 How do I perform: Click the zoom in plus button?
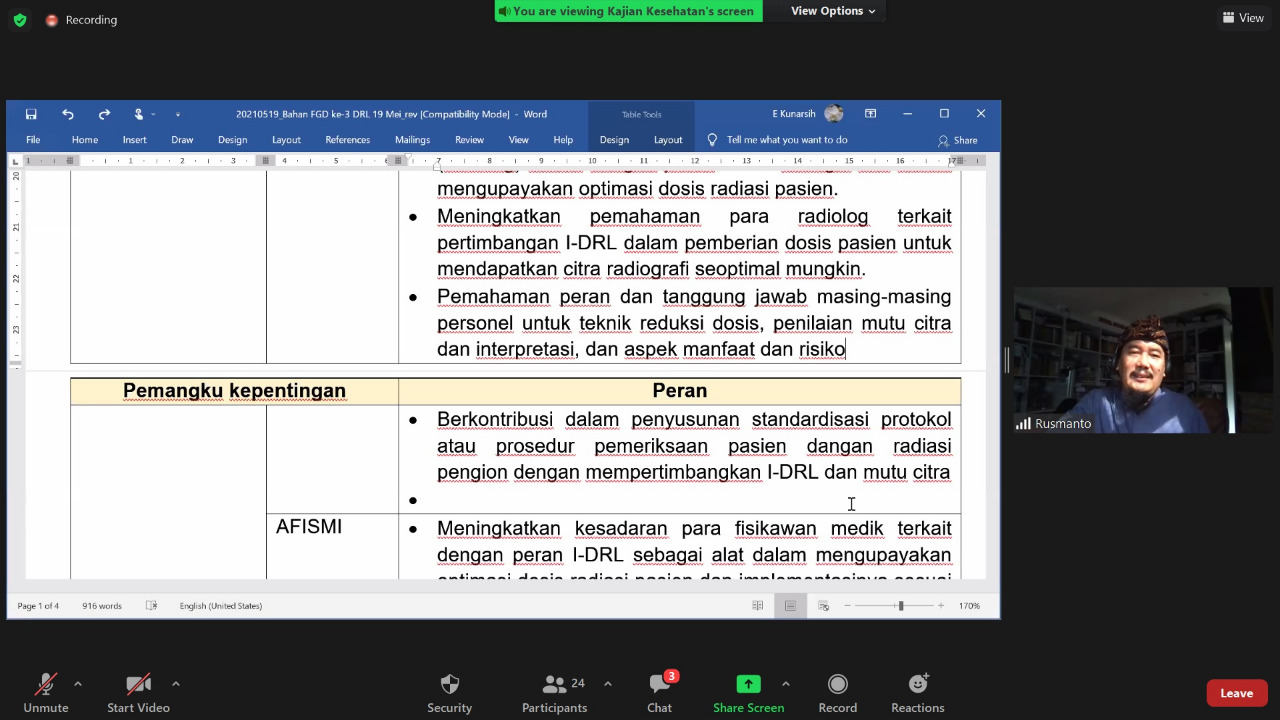pos(940,606)
